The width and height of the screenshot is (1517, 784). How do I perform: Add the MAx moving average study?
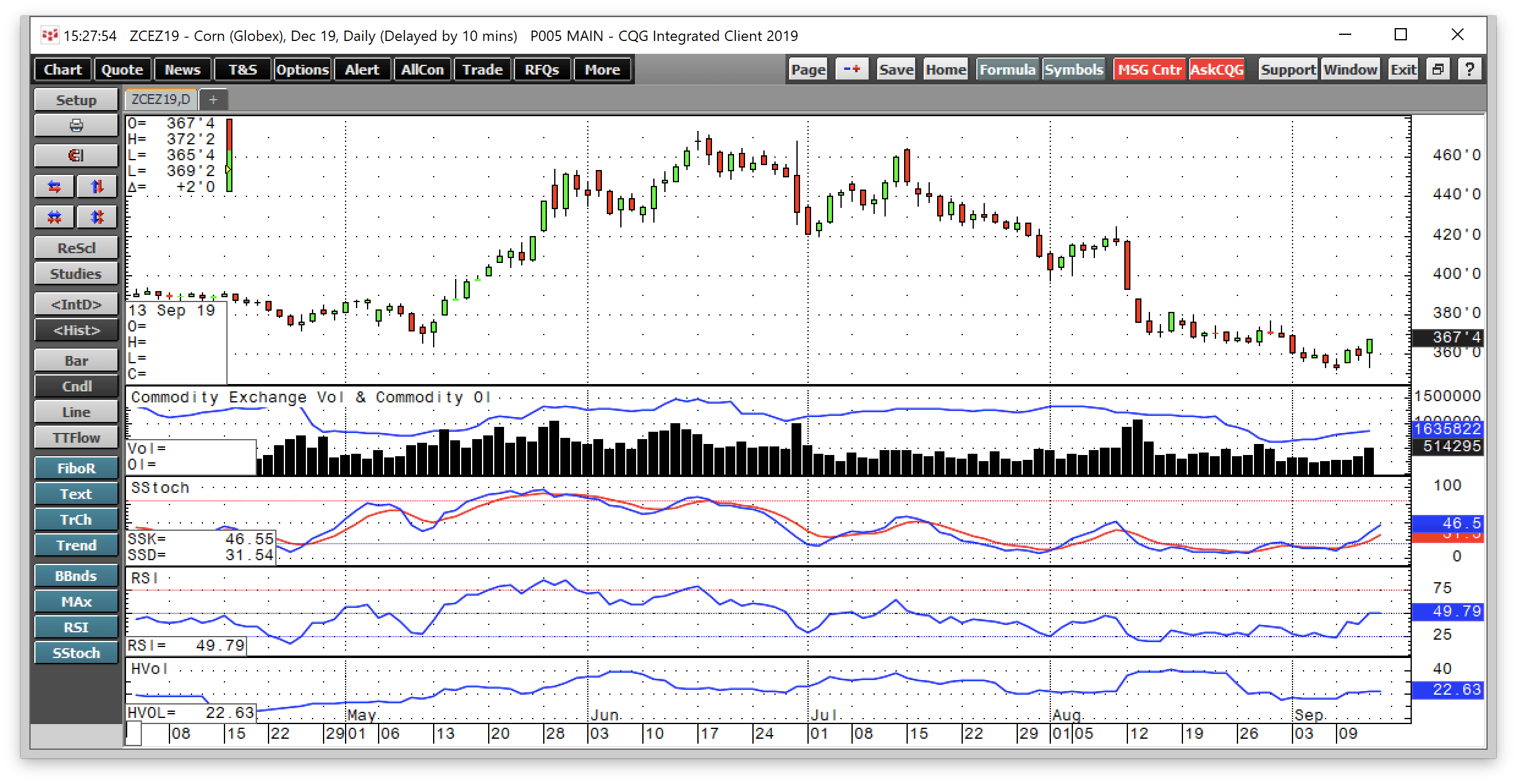[76, 601]
